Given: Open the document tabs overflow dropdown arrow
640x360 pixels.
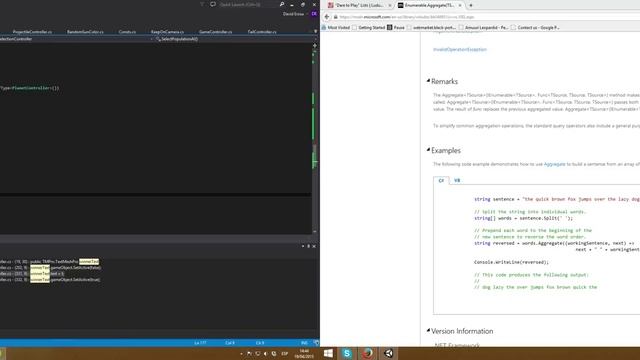Looking at the screenshot, I should click(315, 31).
